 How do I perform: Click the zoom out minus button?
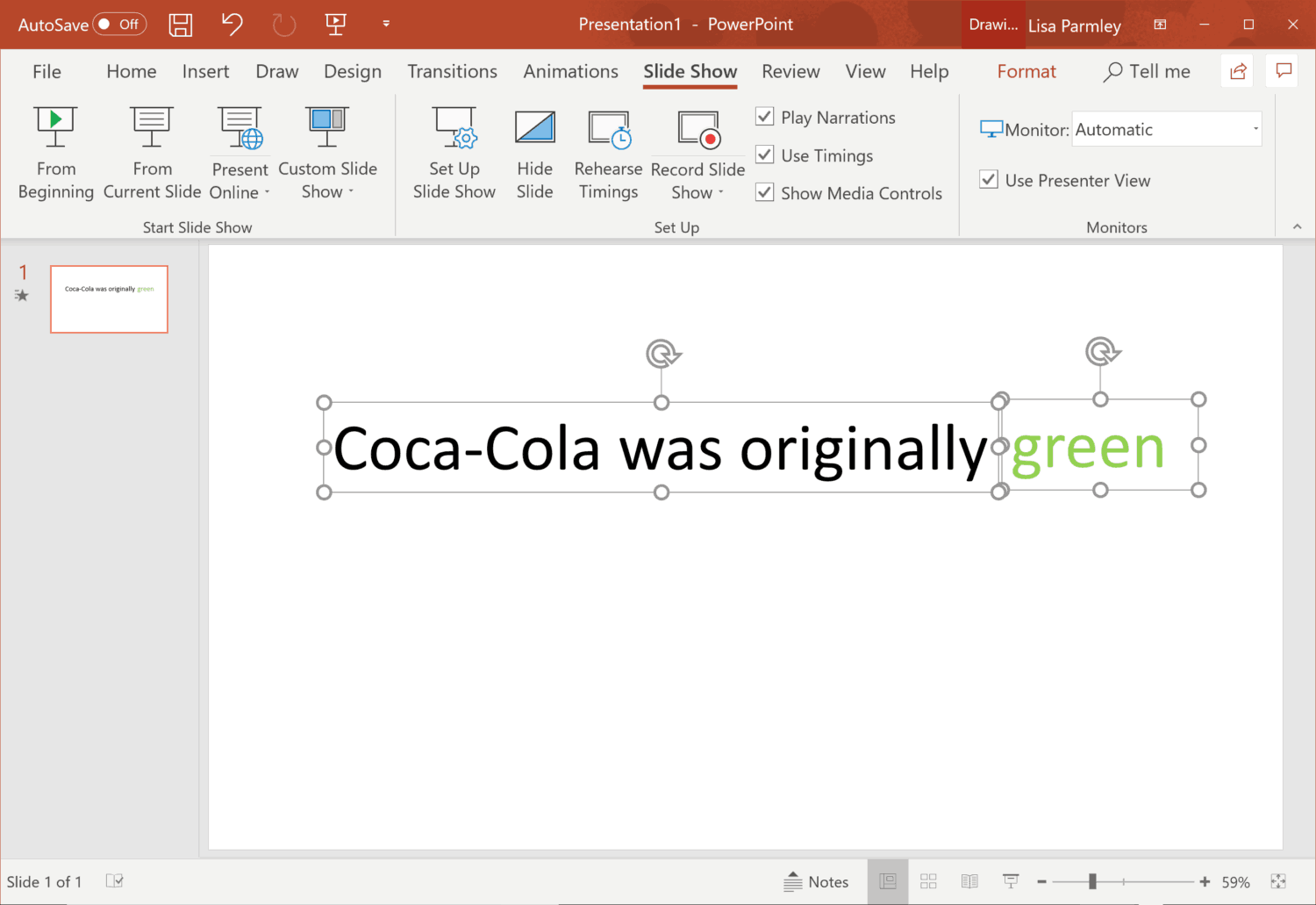pyautogui.click(x=1041, y=882)
